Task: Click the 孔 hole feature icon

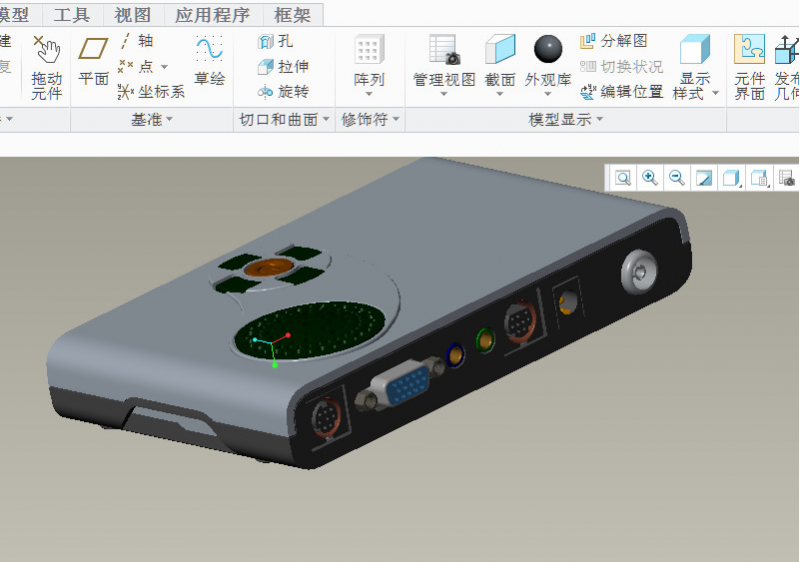Action: pyautogui.click(x=276, y=41)
